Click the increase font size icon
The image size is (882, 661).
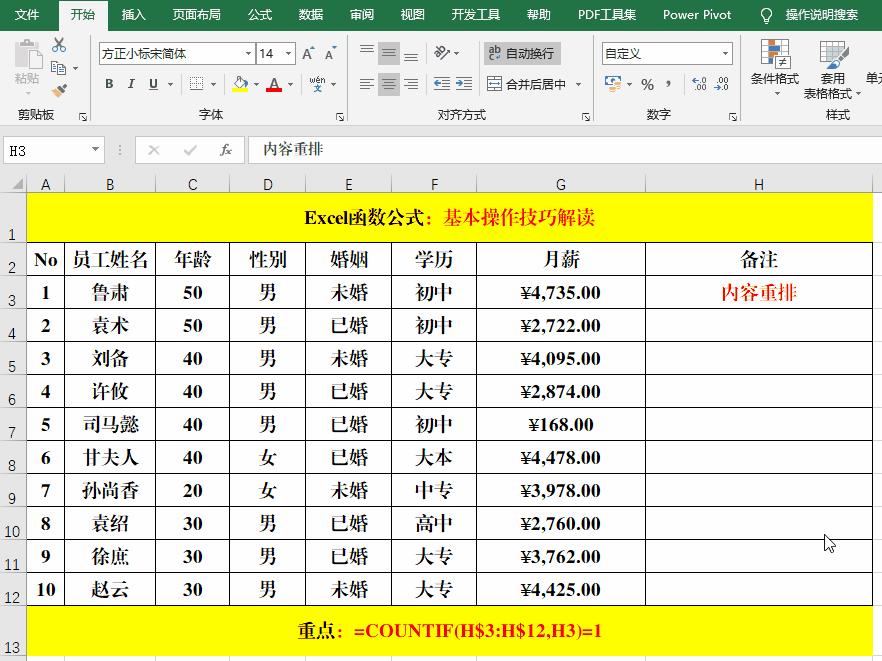[x=307, y=53]
